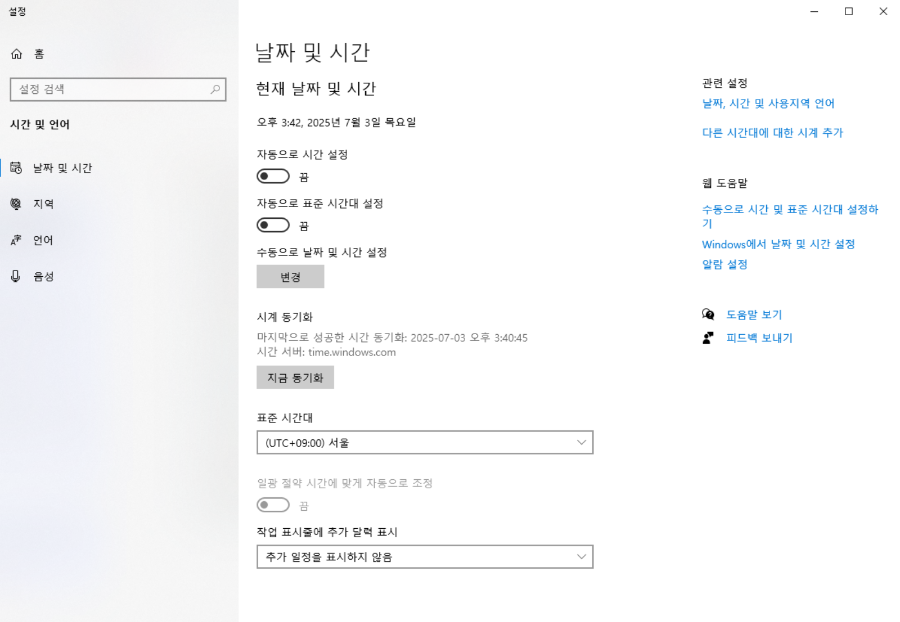Image resolution: width=900 pixels, height=622 pixels.
Task: Click the globe icon next to 지역
Action: coord(17,204)
